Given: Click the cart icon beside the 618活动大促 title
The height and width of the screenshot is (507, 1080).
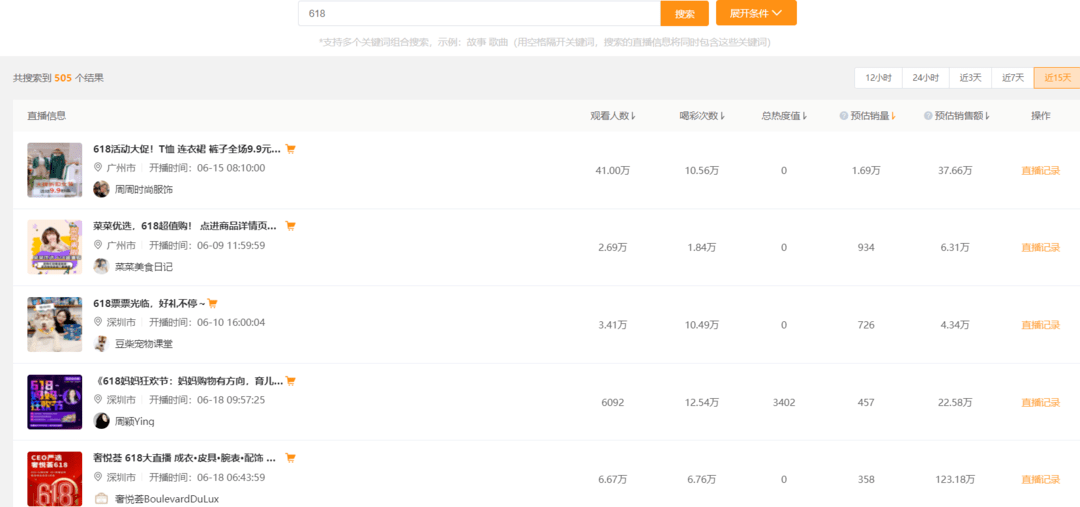Looking at the screenshot, I should [290, 149].
